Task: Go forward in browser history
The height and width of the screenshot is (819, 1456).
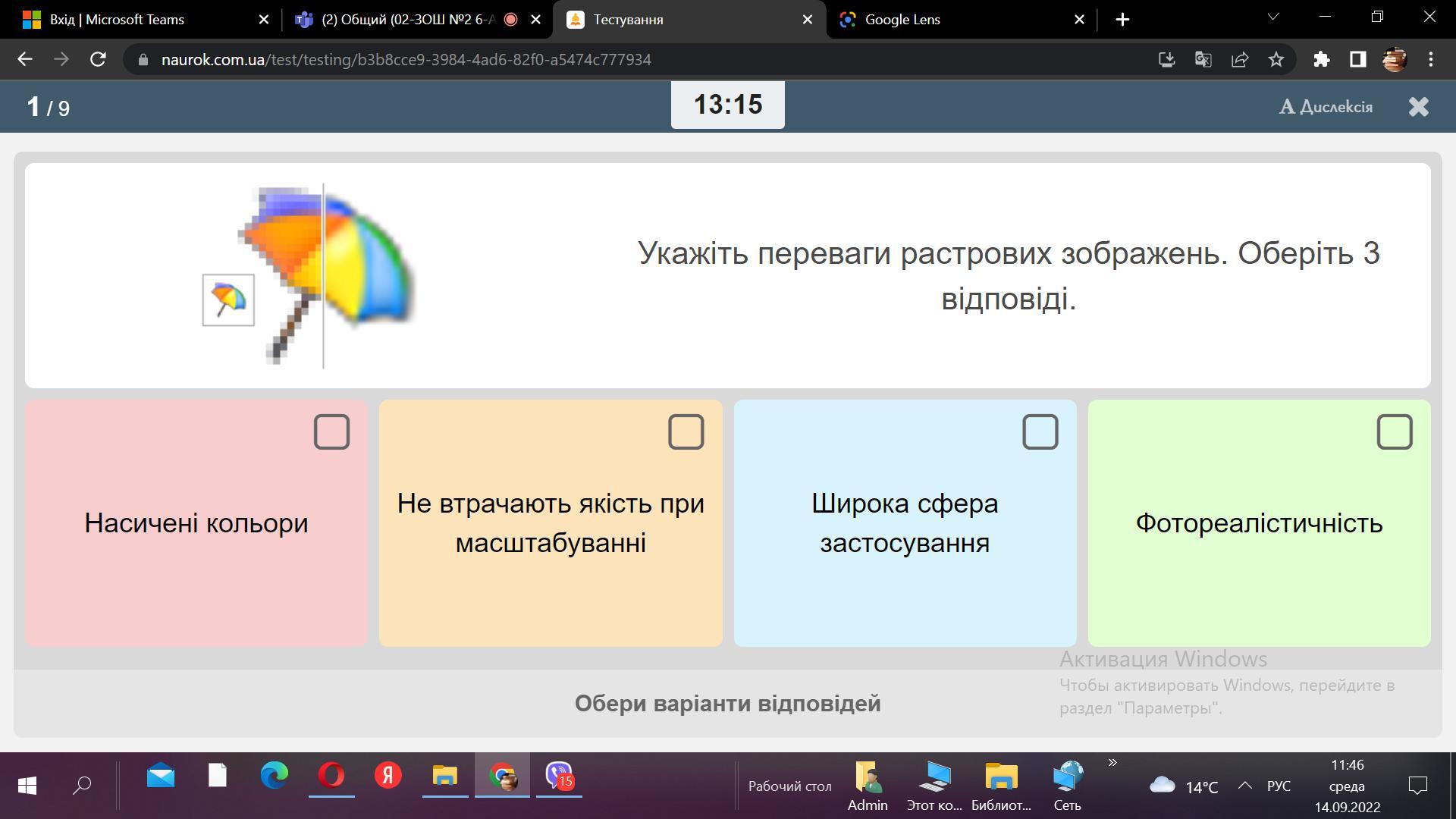Action: click(x=61, y=59)
